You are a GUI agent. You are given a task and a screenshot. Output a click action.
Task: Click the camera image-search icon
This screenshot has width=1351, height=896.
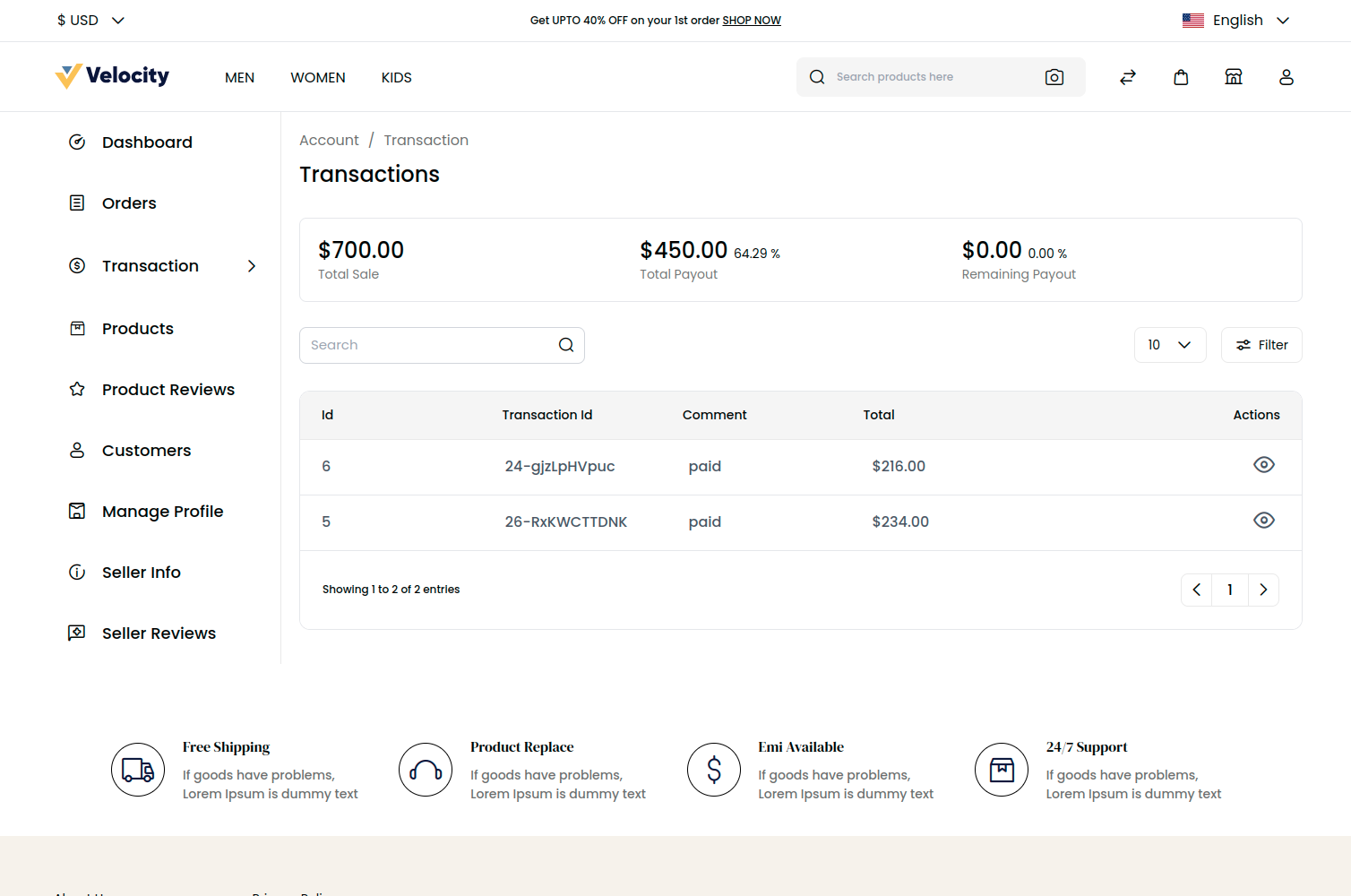1054,77
